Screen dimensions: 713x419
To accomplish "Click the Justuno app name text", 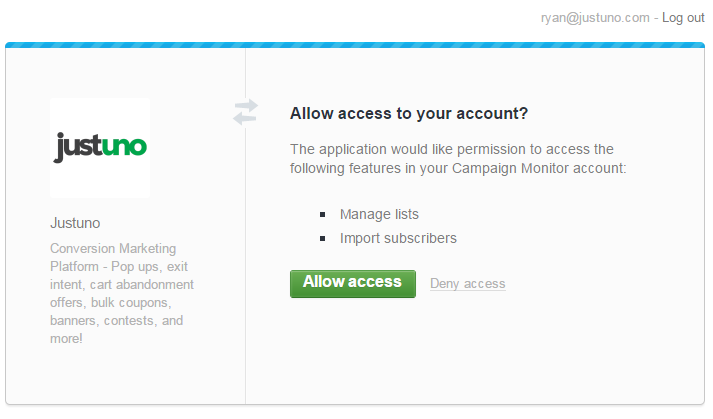I will click(x=75, y=223).
